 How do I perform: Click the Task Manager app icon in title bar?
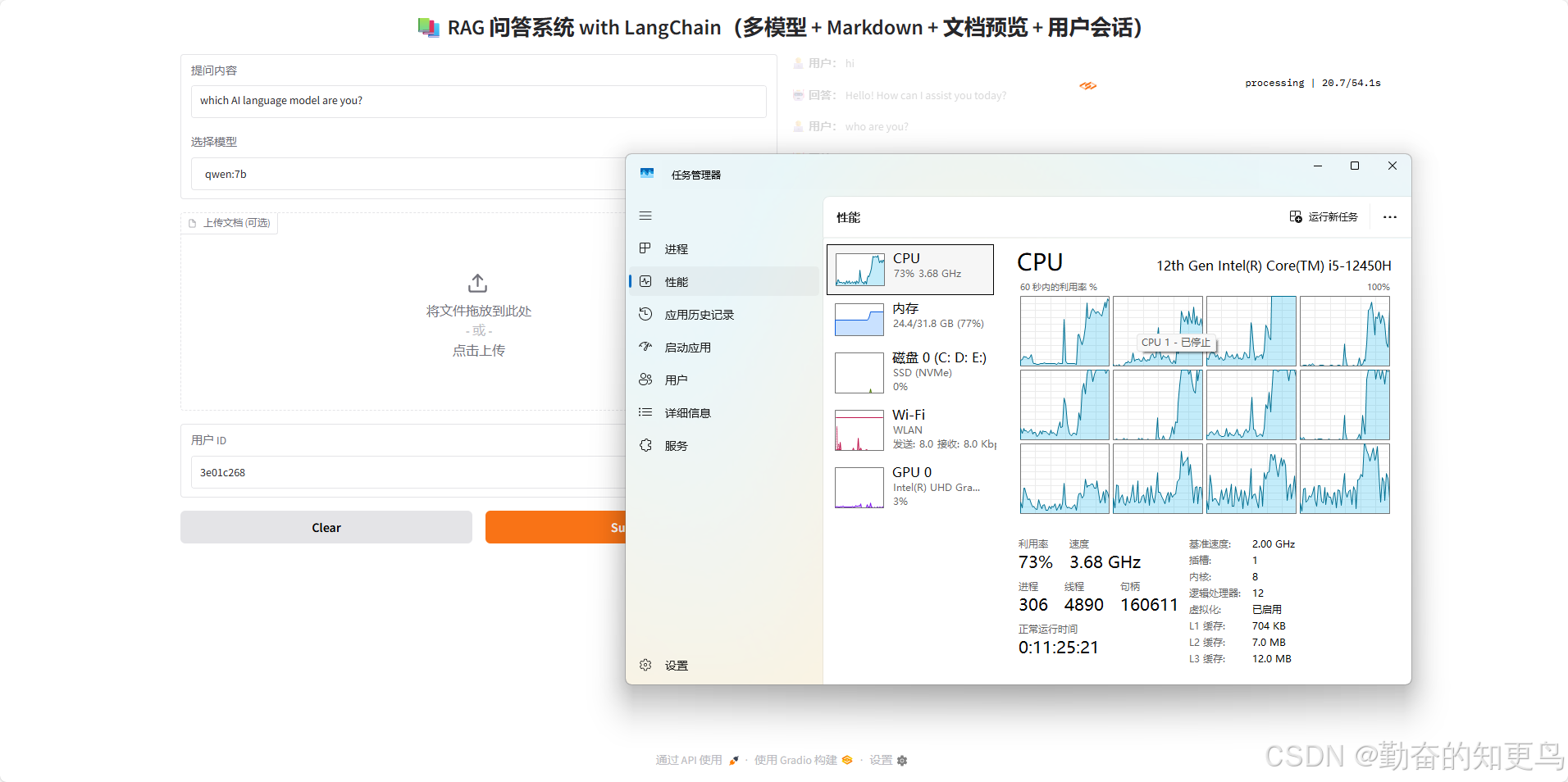(x=647, y=174)
